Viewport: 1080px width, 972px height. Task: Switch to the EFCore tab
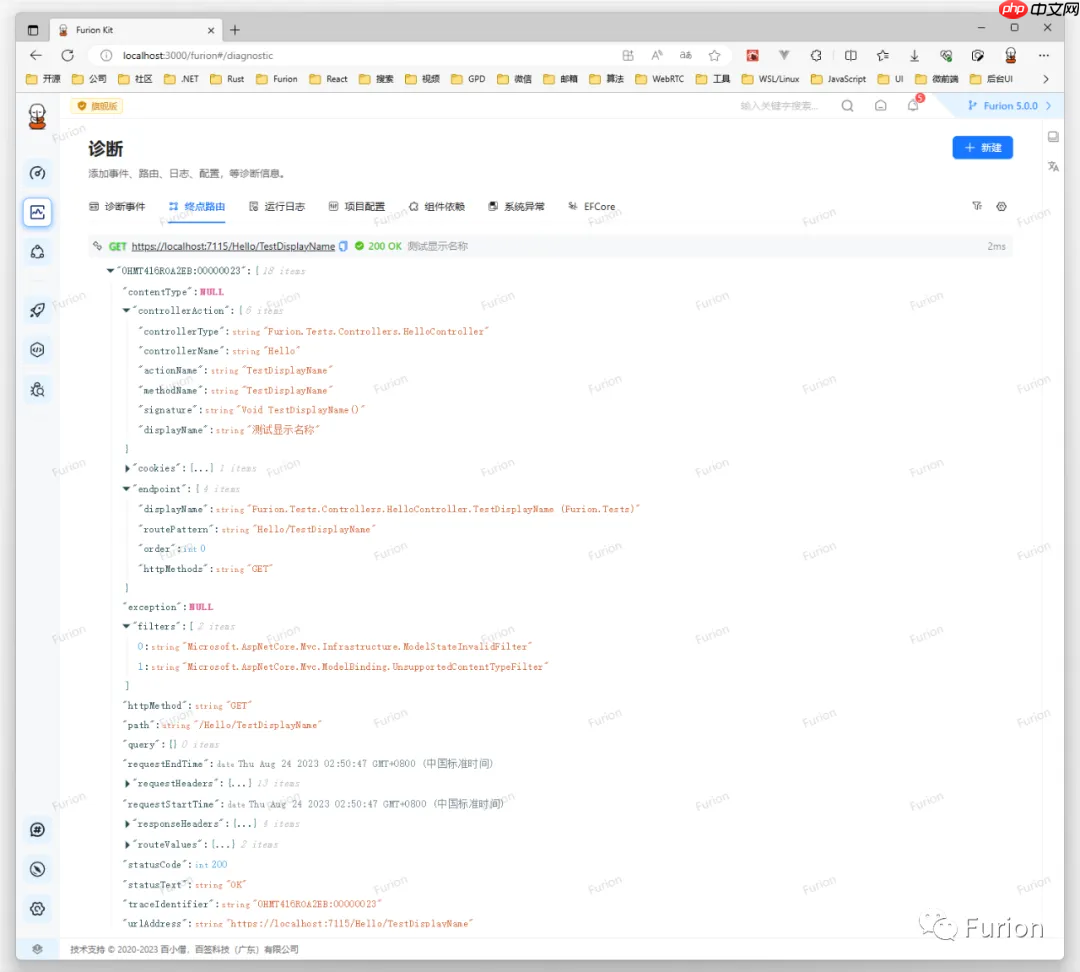tap(592, 207)
